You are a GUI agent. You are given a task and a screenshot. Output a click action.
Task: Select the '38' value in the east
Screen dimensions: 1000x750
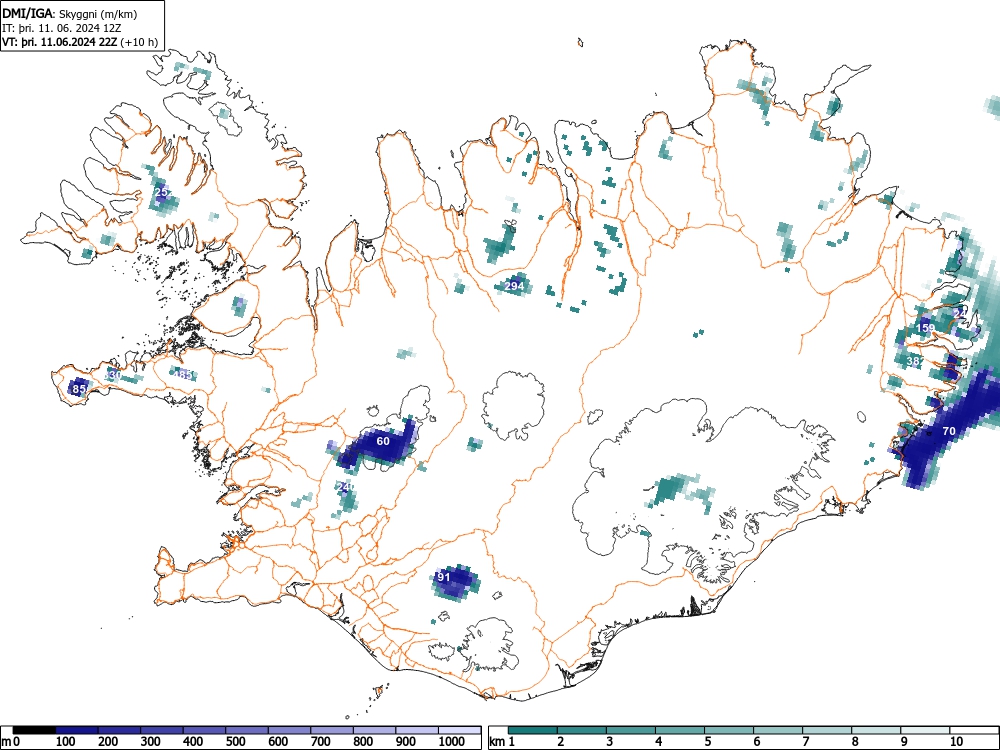click(913, 361)
